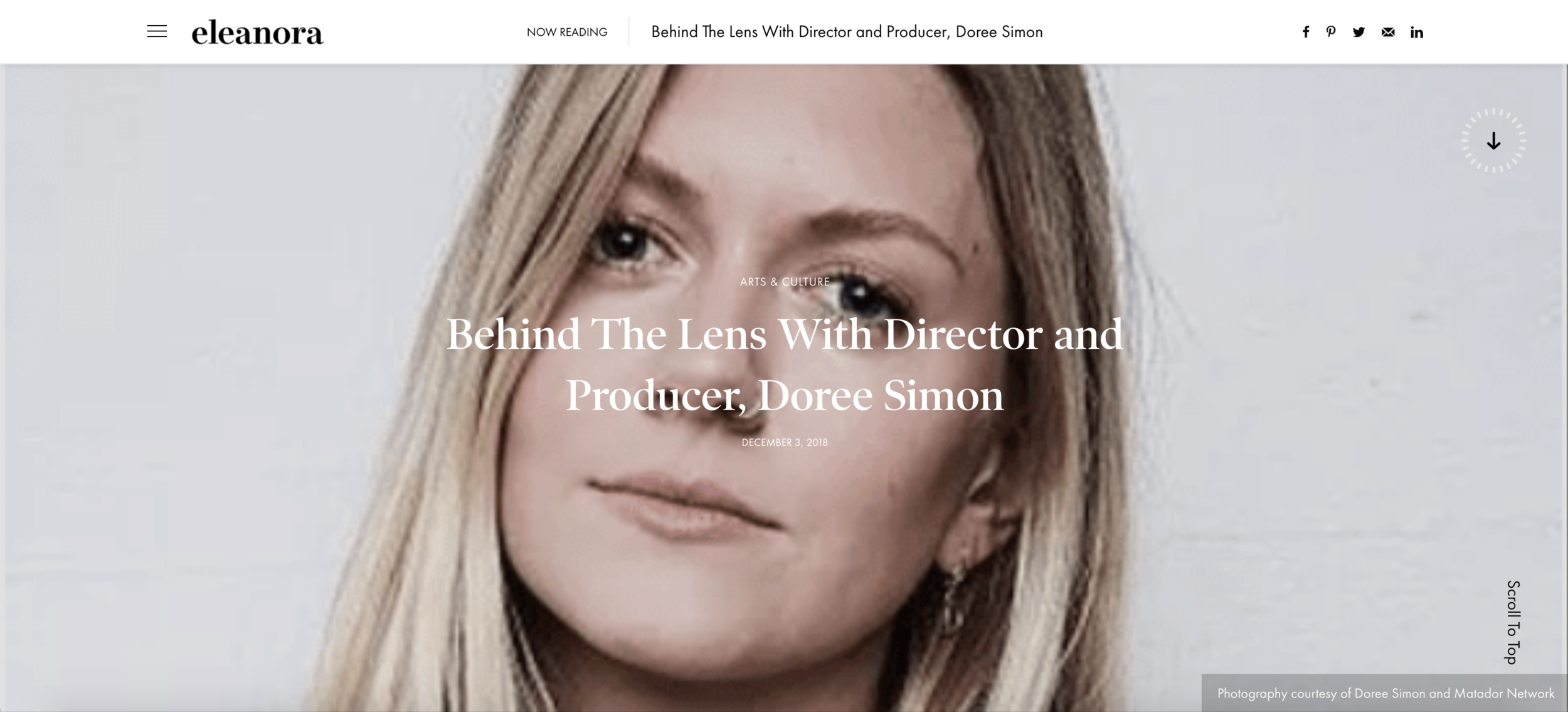Share article on Facebook

coord(1305,32)
